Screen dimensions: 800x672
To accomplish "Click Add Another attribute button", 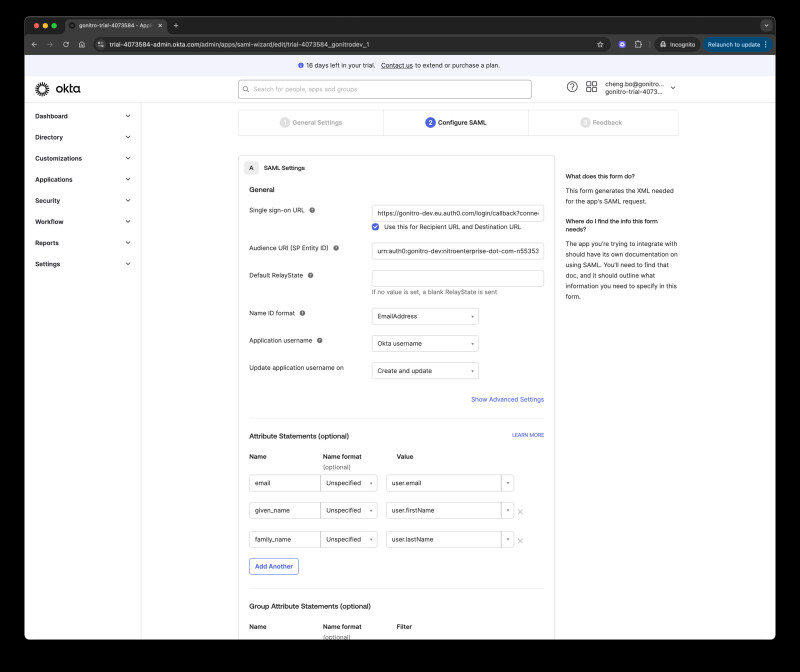I will (x=274, y=566).
